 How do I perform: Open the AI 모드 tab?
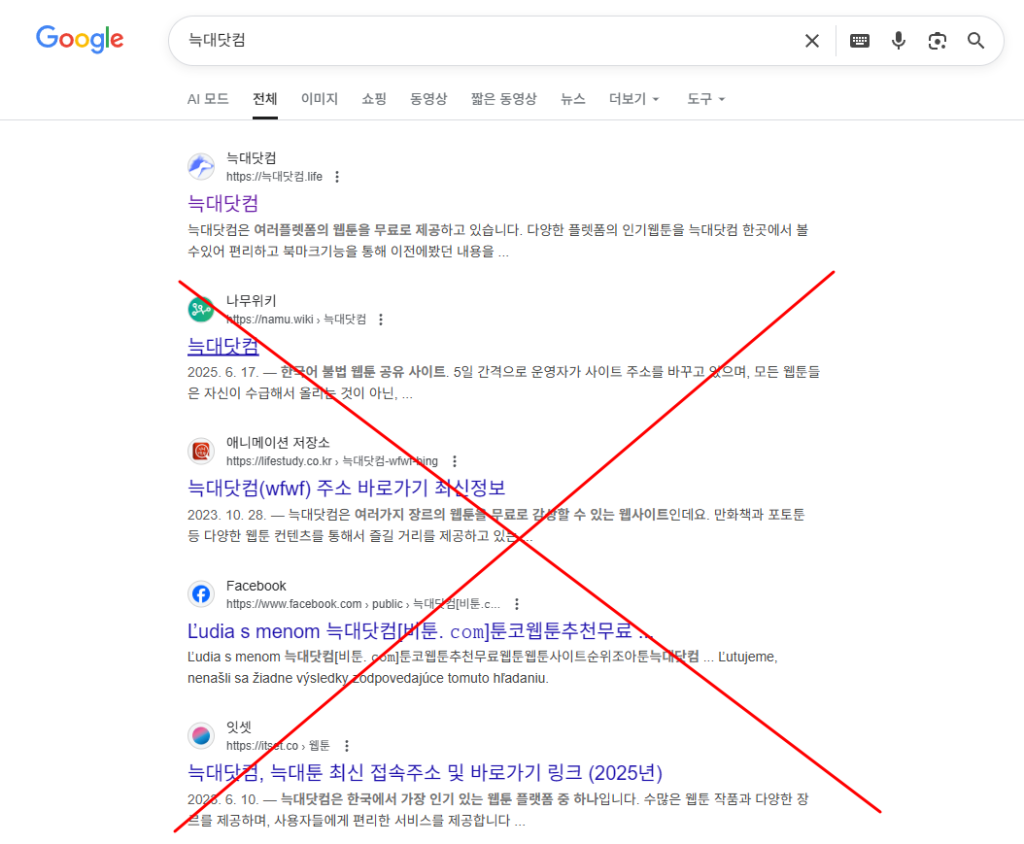(x=207, y=99)
